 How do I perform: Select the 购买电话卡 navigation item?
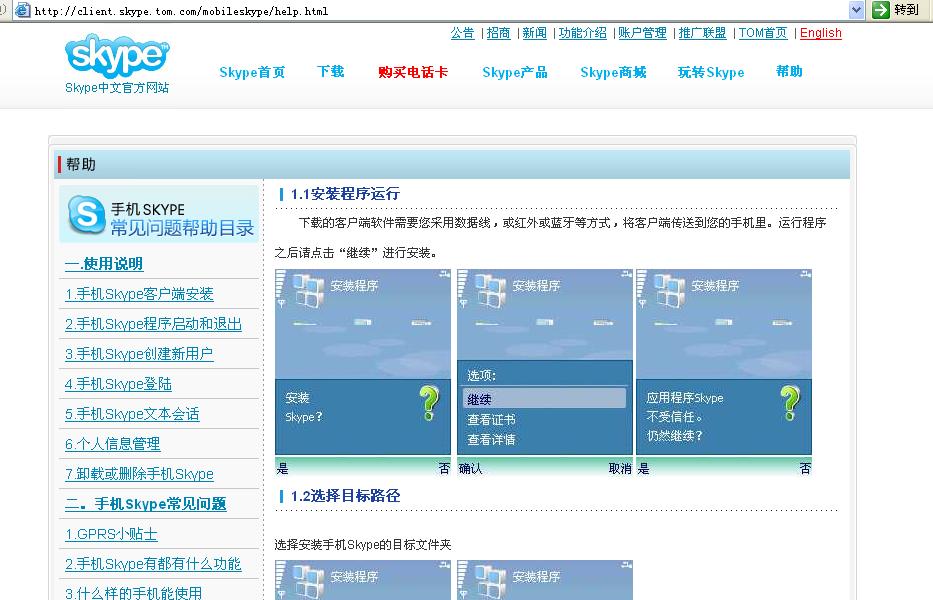coord(413,72)
